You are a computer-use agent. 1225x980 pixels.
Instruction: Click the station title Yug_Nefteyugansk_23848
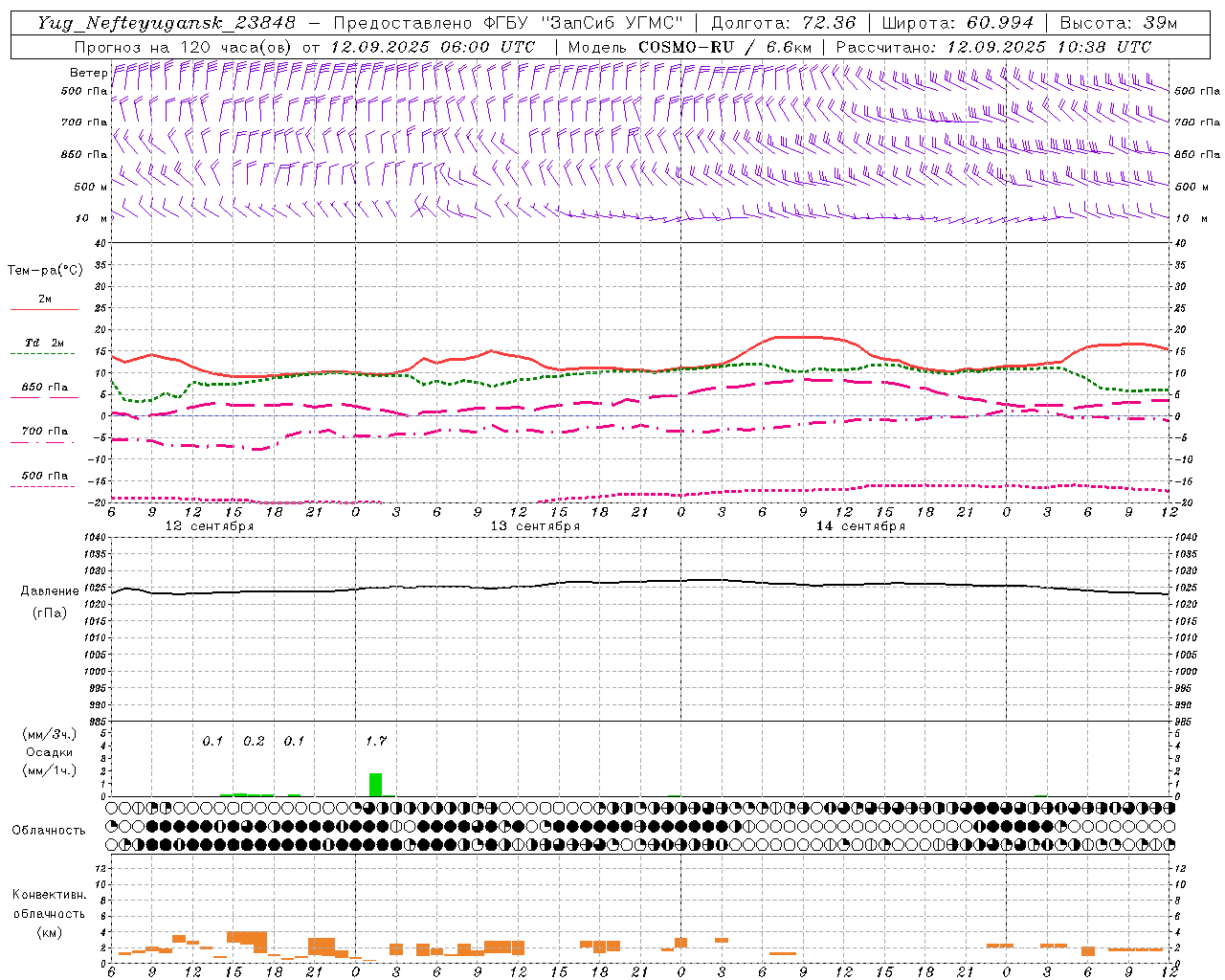167,23
